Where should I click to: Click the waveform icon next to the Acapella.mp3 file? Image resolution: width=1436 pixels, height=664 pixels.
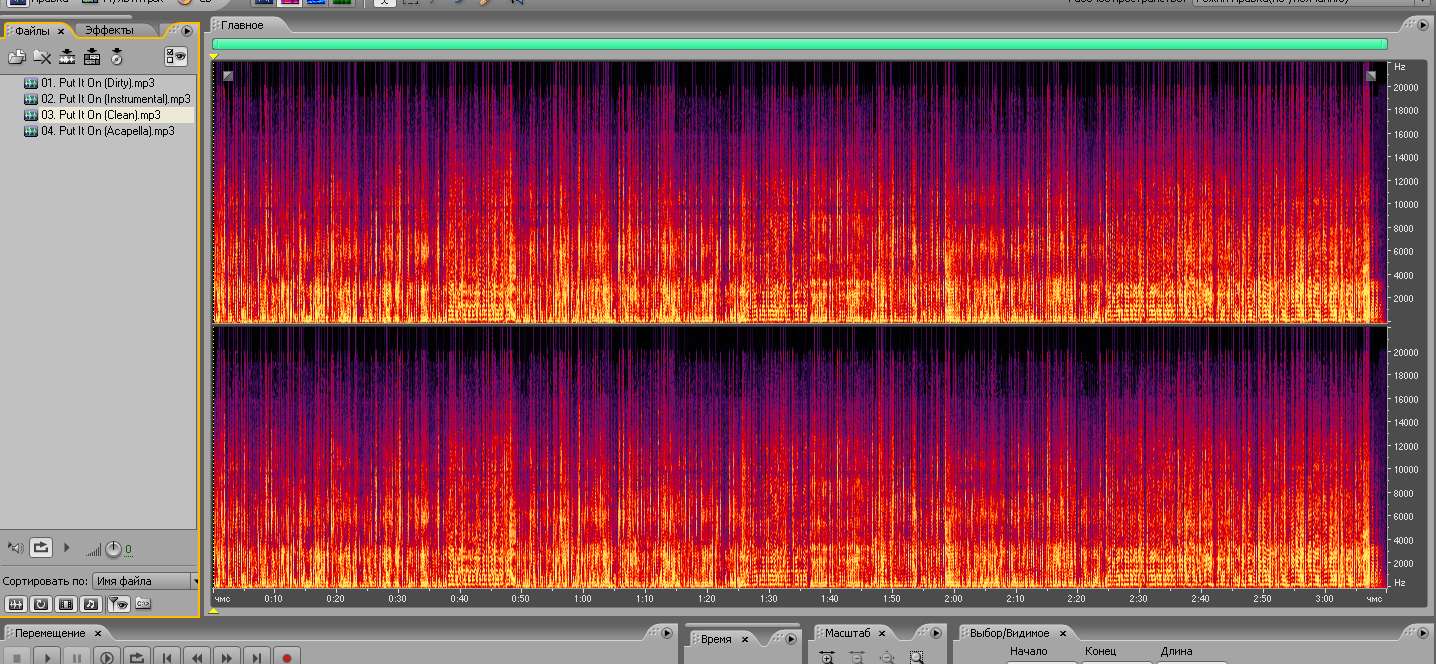(x=31, y=131)
